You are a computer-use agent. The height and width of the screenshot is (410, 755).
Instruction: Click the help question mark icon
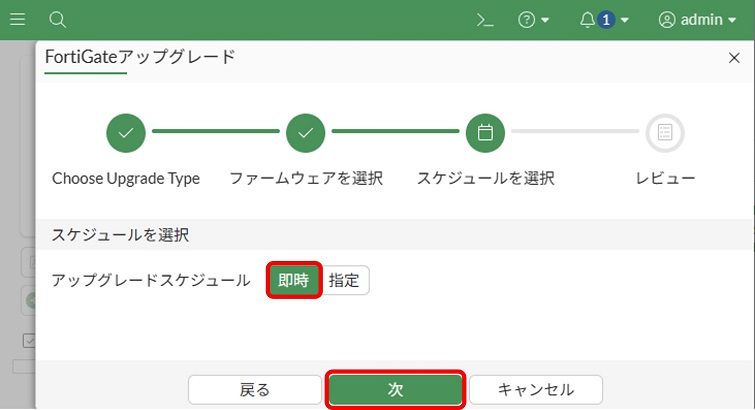pyautogui.click(x=527, y=19)
